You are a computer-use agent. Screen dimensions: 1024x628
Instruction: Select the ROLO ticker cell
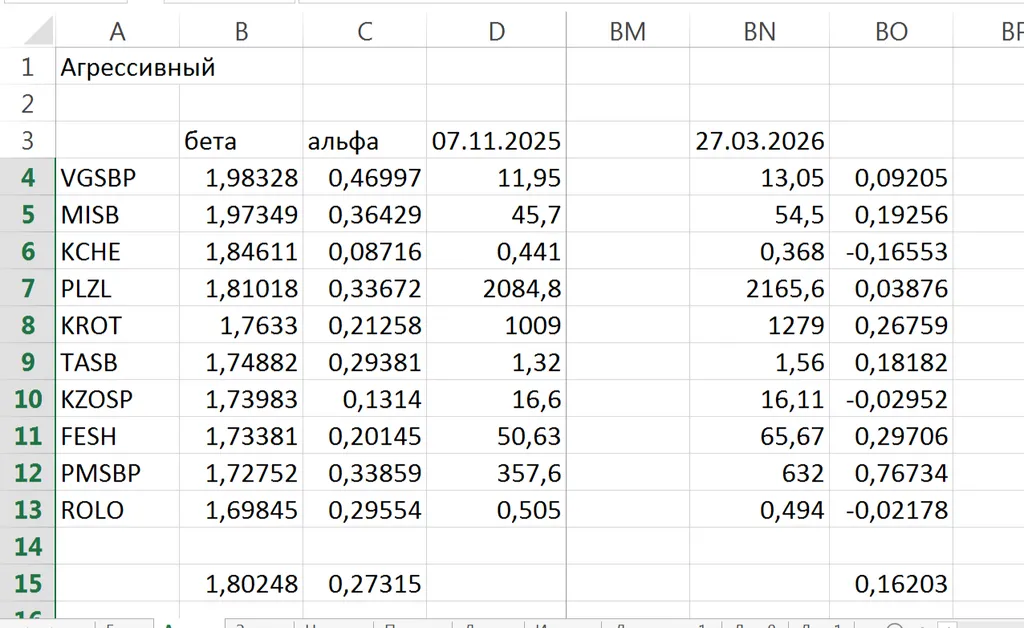pos(118,510)
